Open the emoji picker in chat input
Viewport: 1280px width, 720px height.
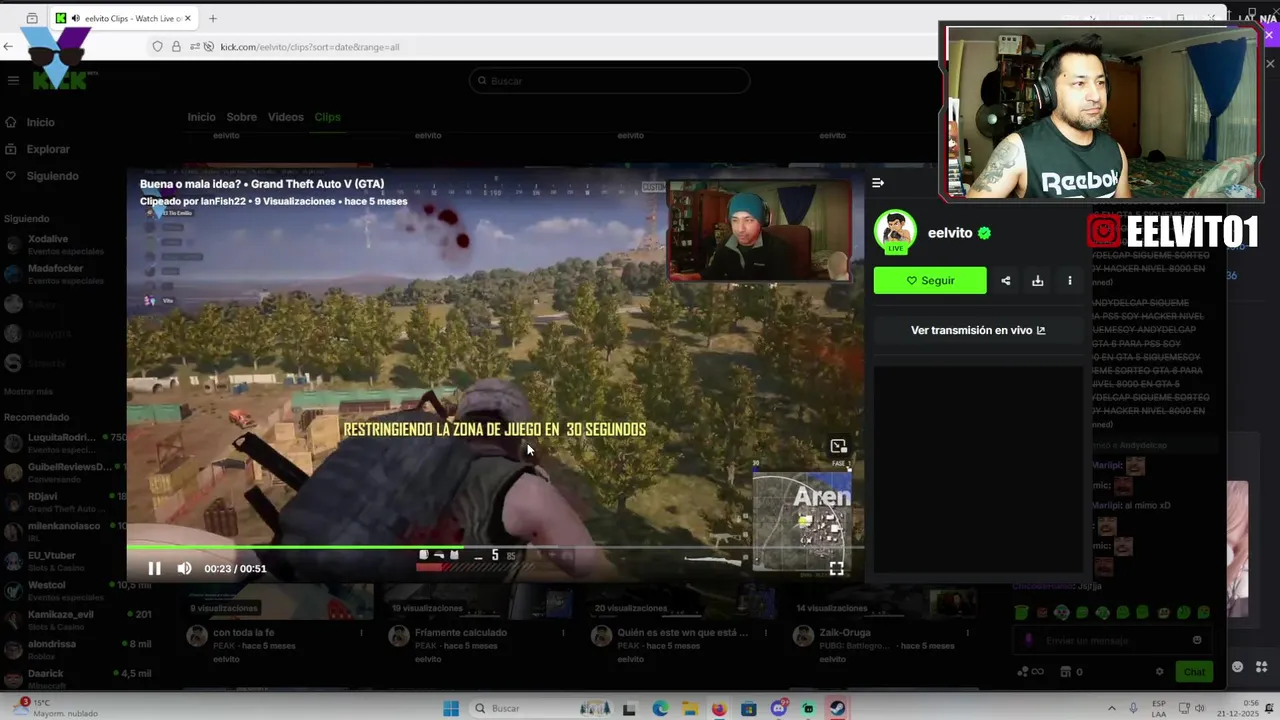pyautogui.click(x=1197, y=641)
